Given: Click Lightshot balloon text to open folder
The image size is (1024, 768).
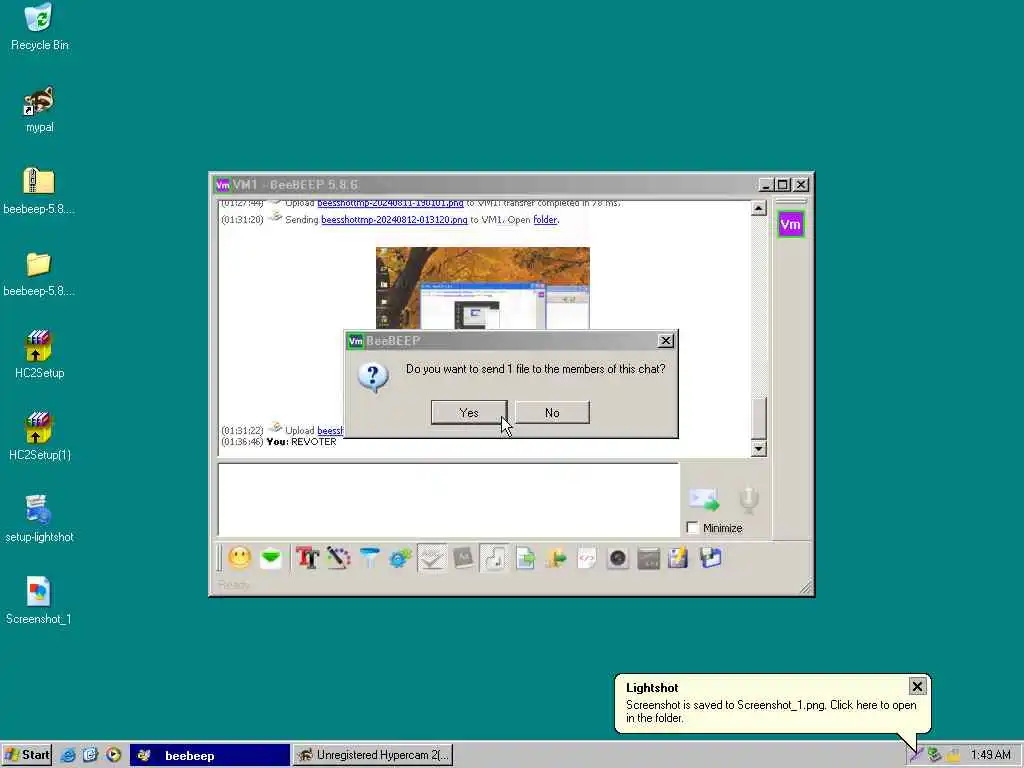Looking at the screenshot, I should [x=771, y=711].
